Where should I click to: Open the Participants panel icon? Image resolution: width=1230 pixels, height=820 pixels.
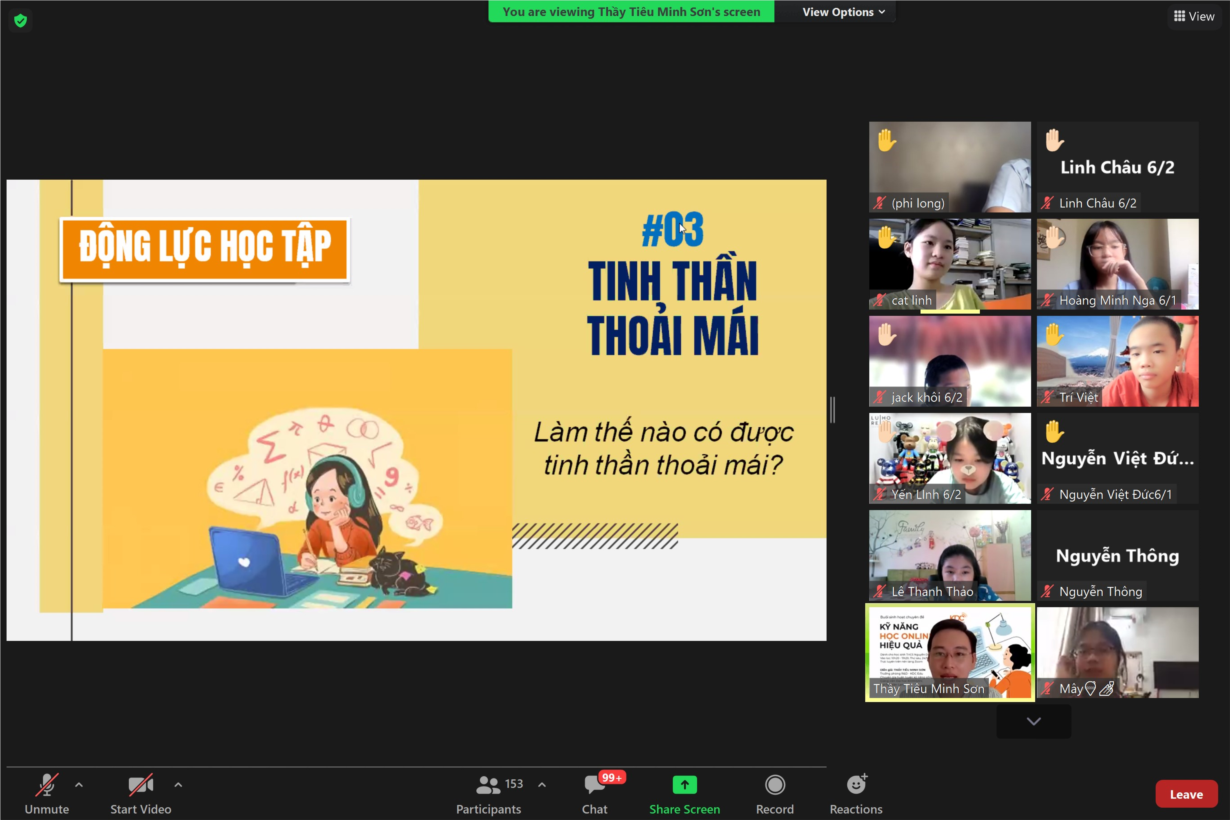pyautogui.click(x=488, y=785)
